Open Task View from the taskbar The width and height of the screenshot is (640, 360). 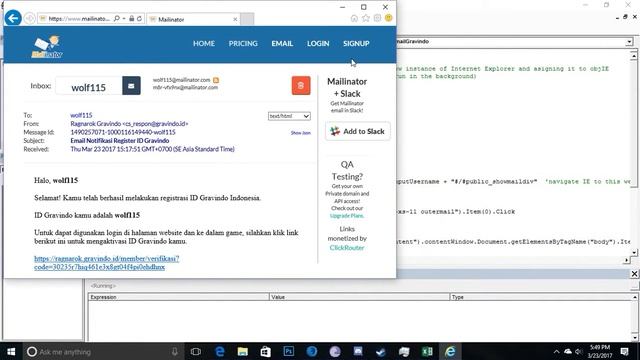(196, 351)
